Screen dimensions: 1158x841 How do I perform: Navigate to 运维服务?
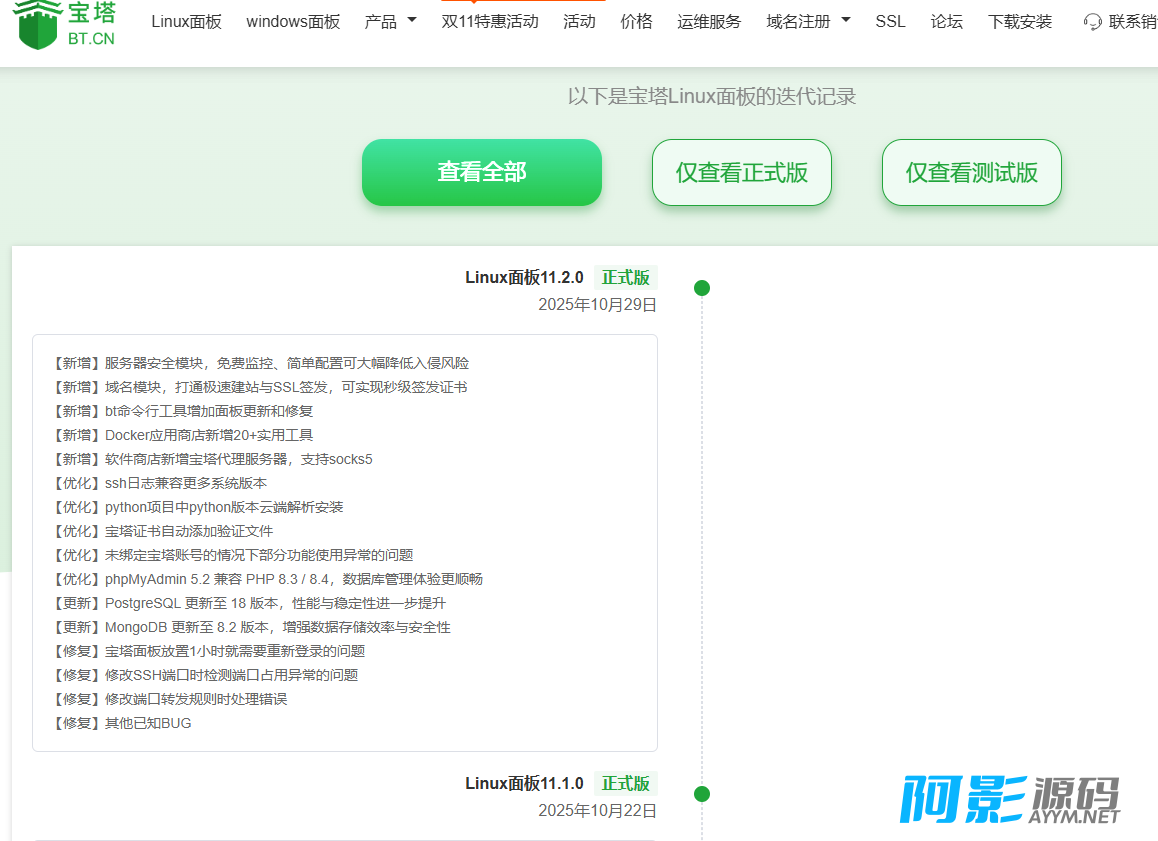(x=709, y=21)
